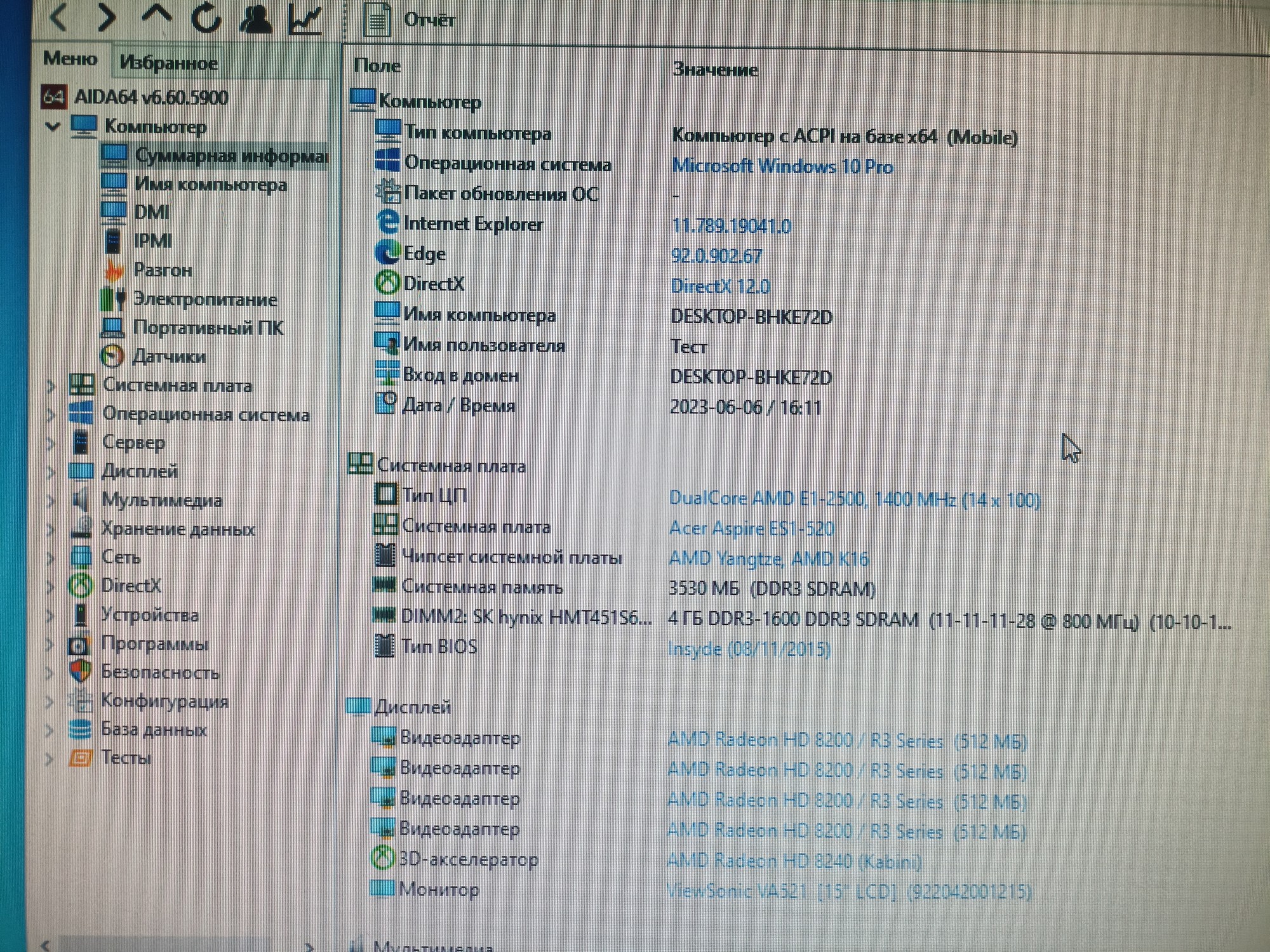Go up one level with the up arrow icon

tap(156, 15)
